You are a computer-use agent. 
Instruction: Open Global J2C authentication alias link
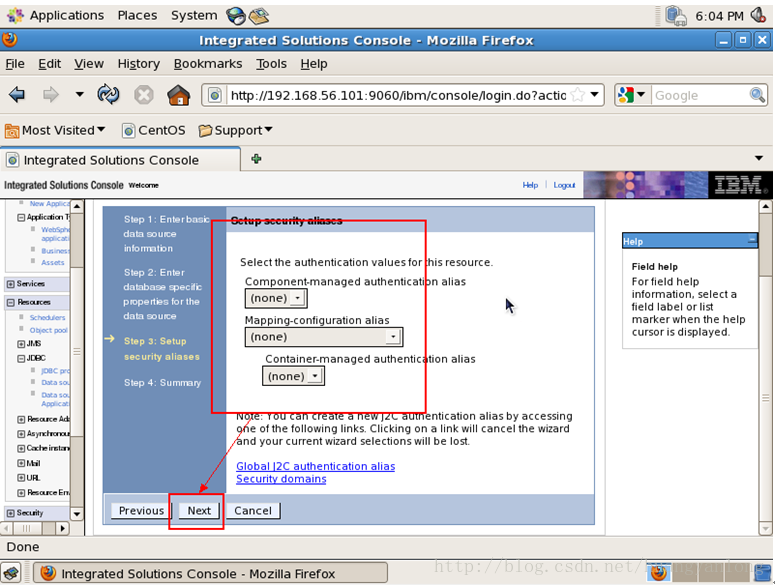(315, 466)
